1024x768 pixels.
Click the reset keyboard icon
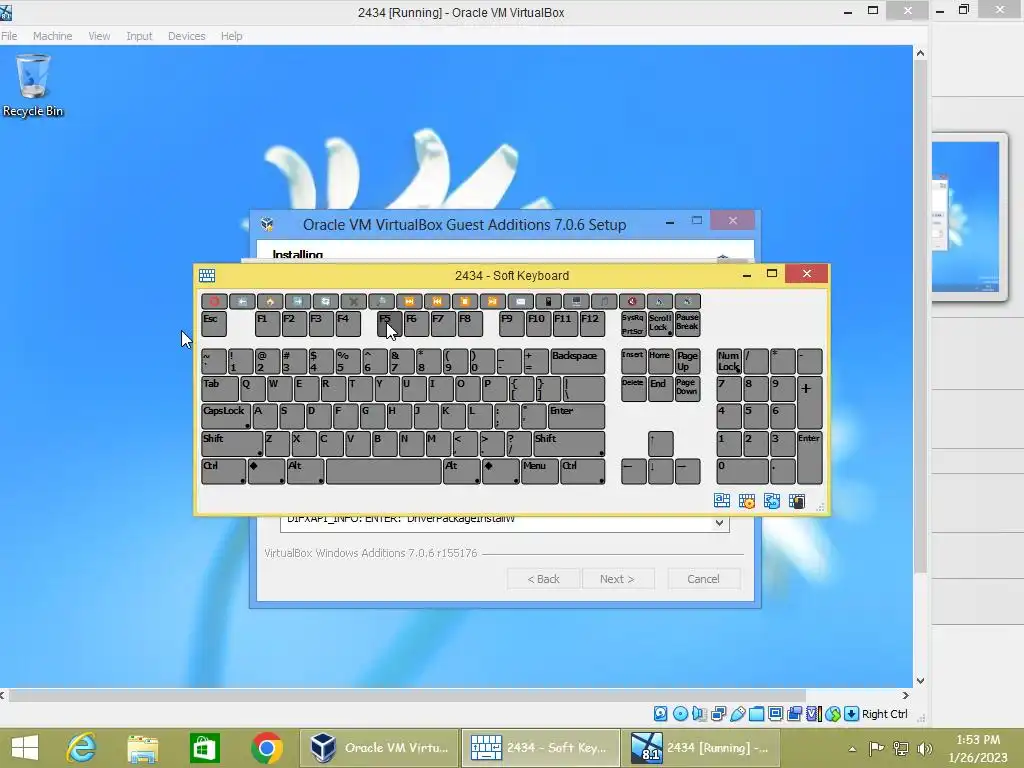coord(771,501)
